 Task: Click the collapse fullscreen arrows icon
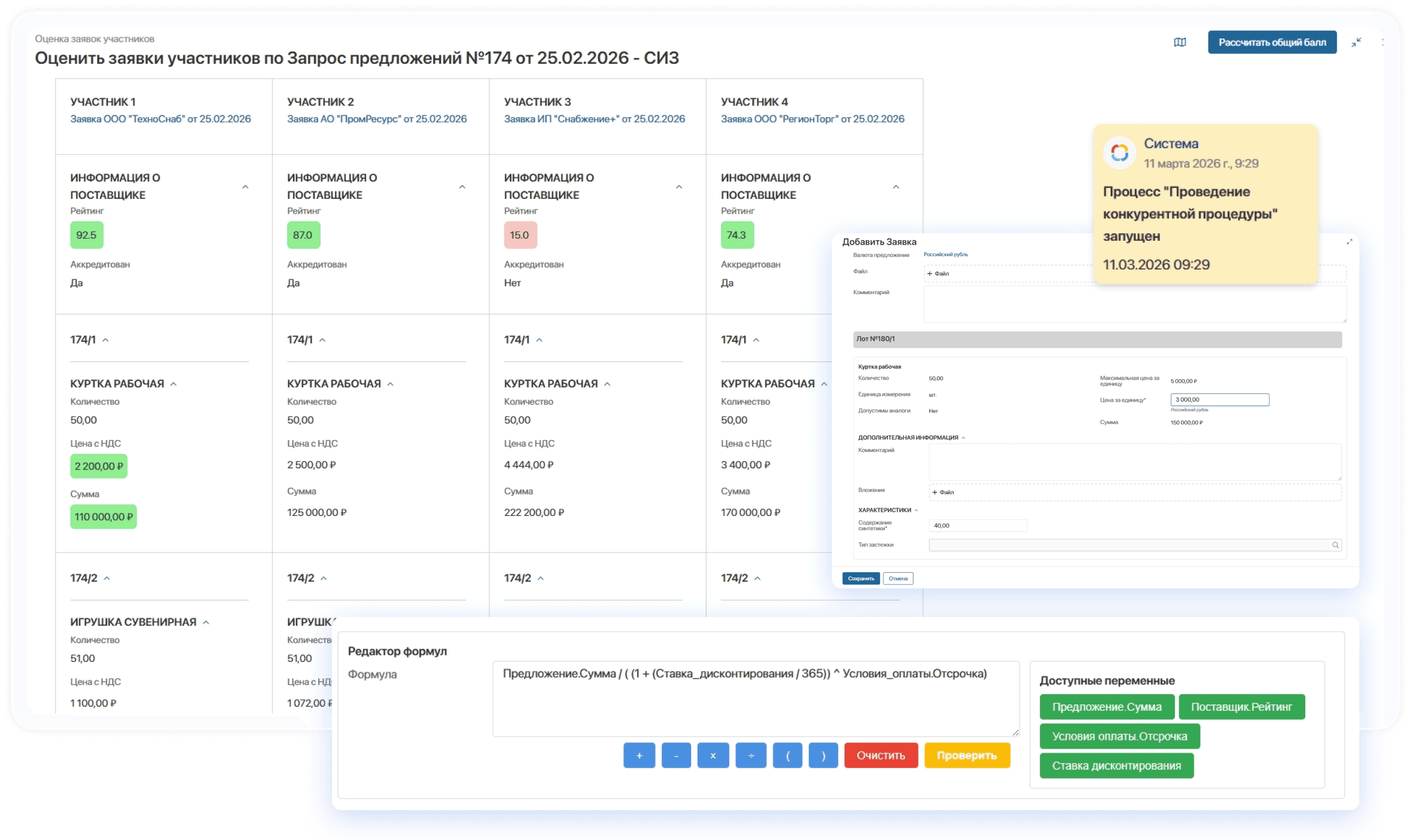(x=1356, y=43)
